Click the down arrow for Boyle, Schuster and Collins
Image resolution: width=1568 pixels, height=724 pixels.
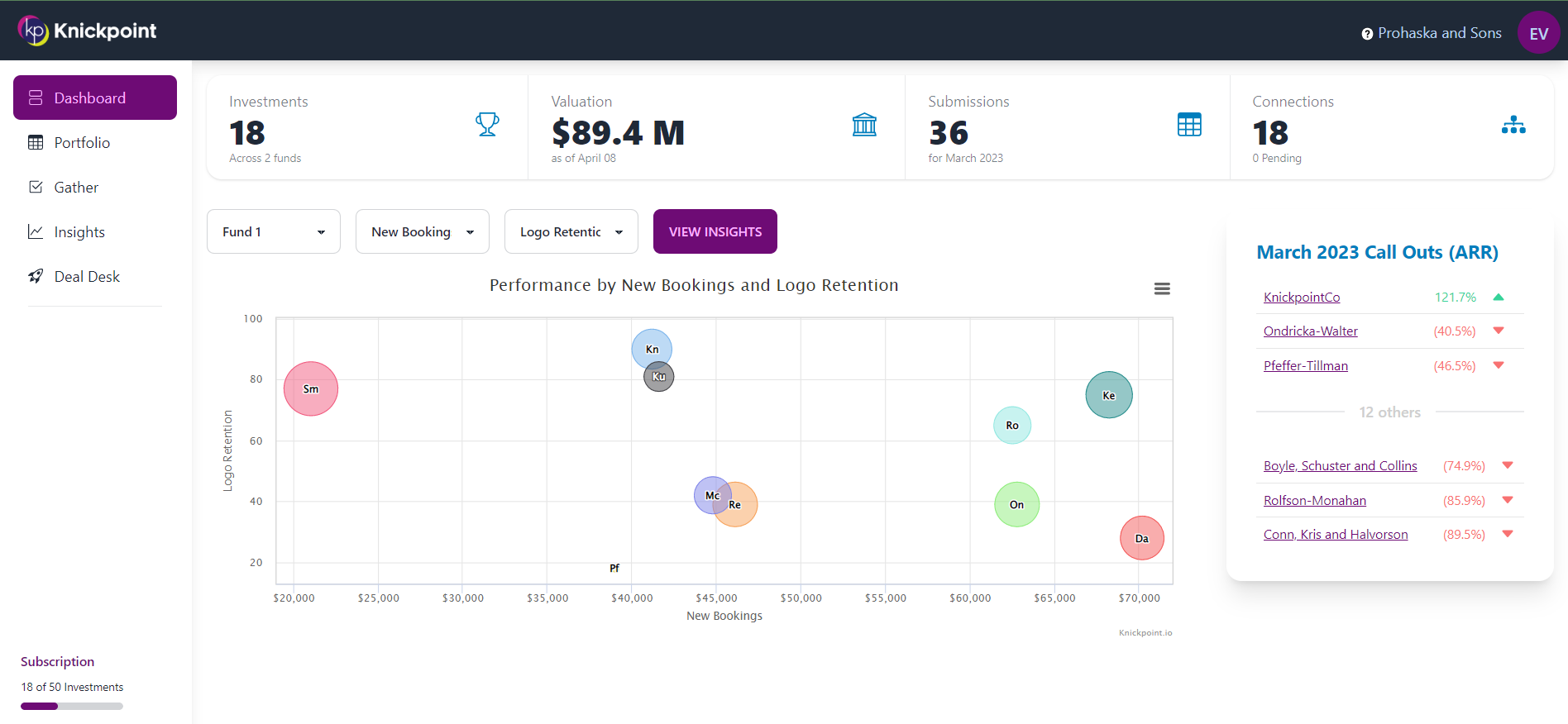(1508, 465)
